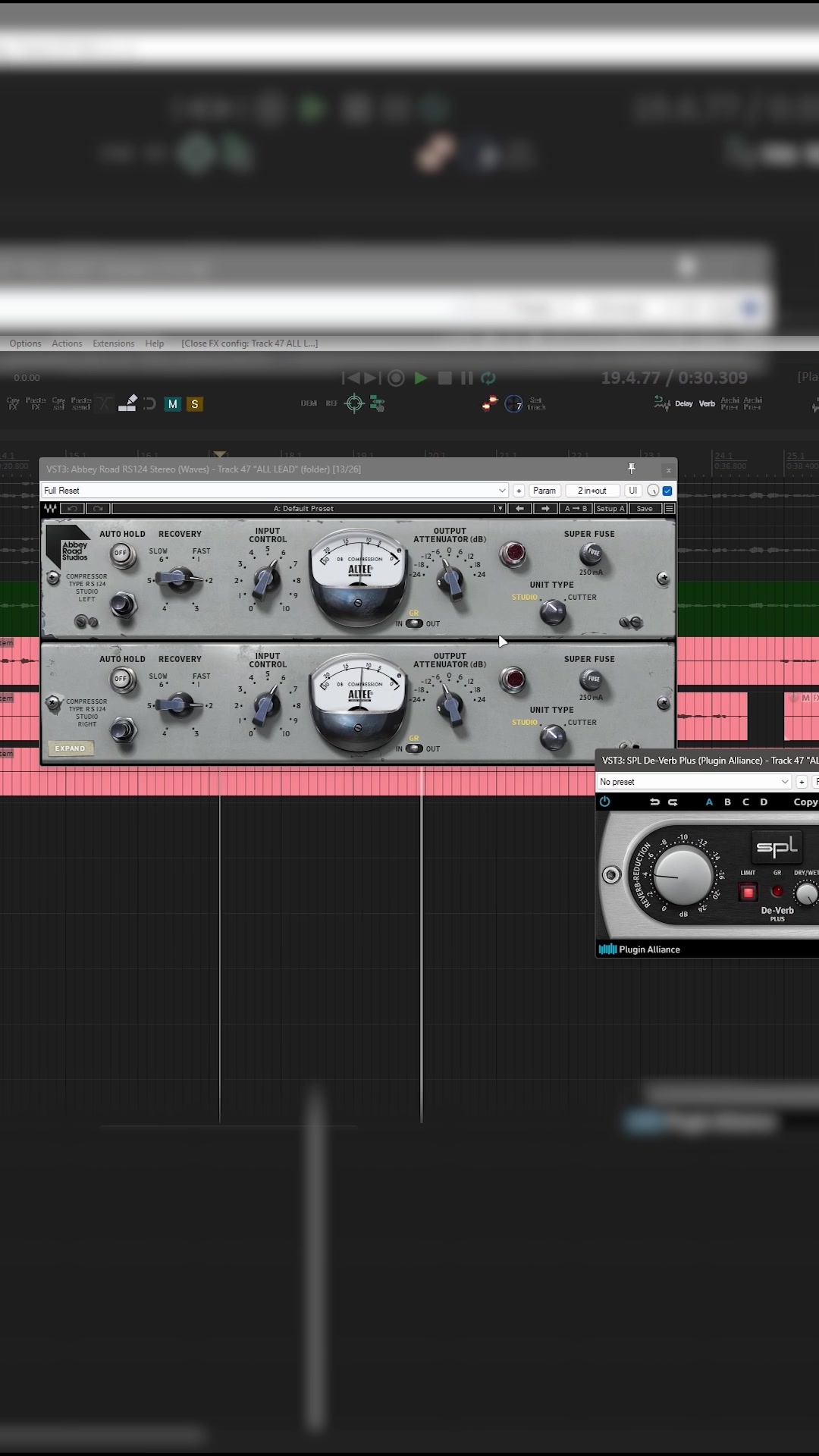
Task: Click the Delay toolbar button
Action: point(684,403)
